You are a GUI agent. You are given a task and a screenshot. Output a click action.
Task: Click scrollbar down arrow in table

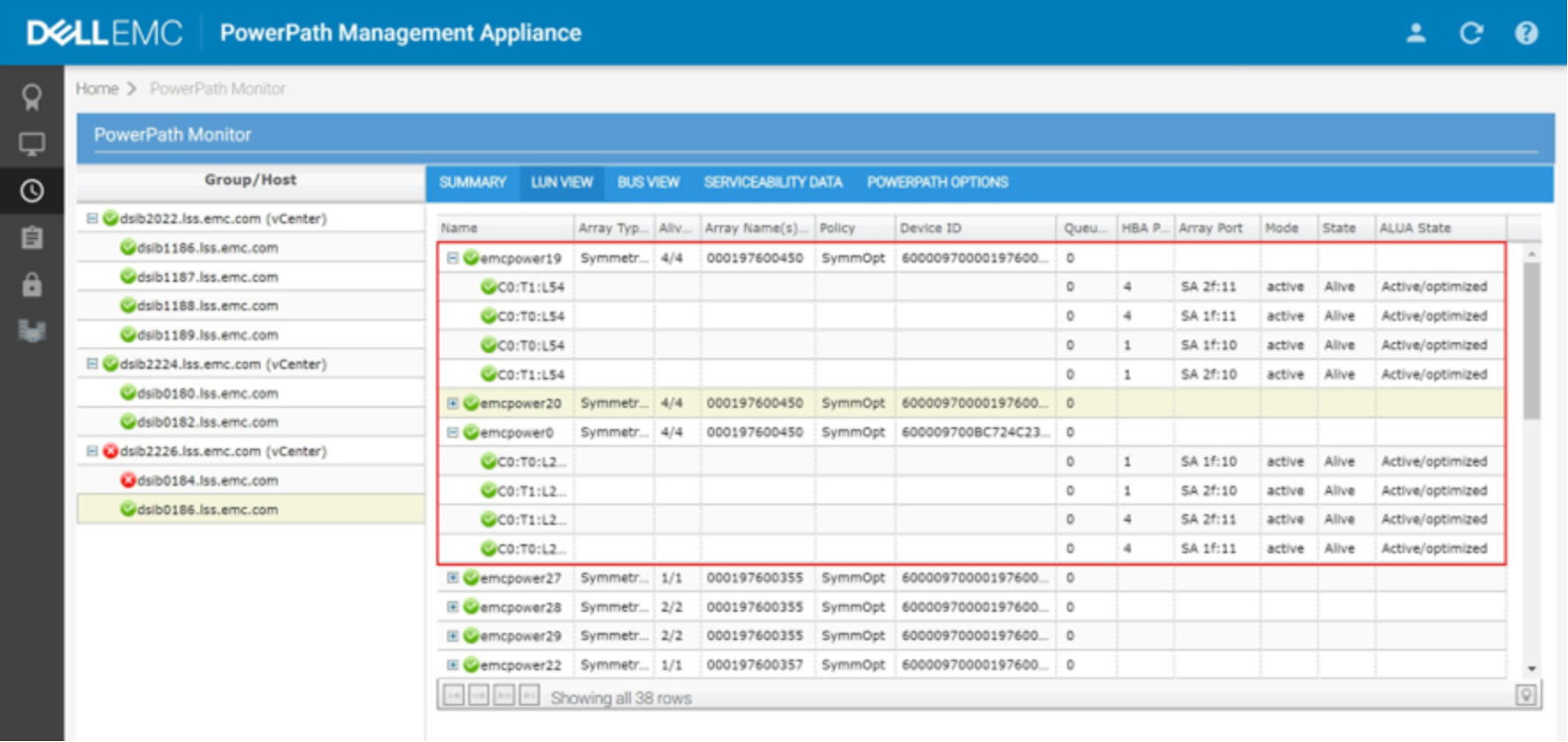point(1532,668)
